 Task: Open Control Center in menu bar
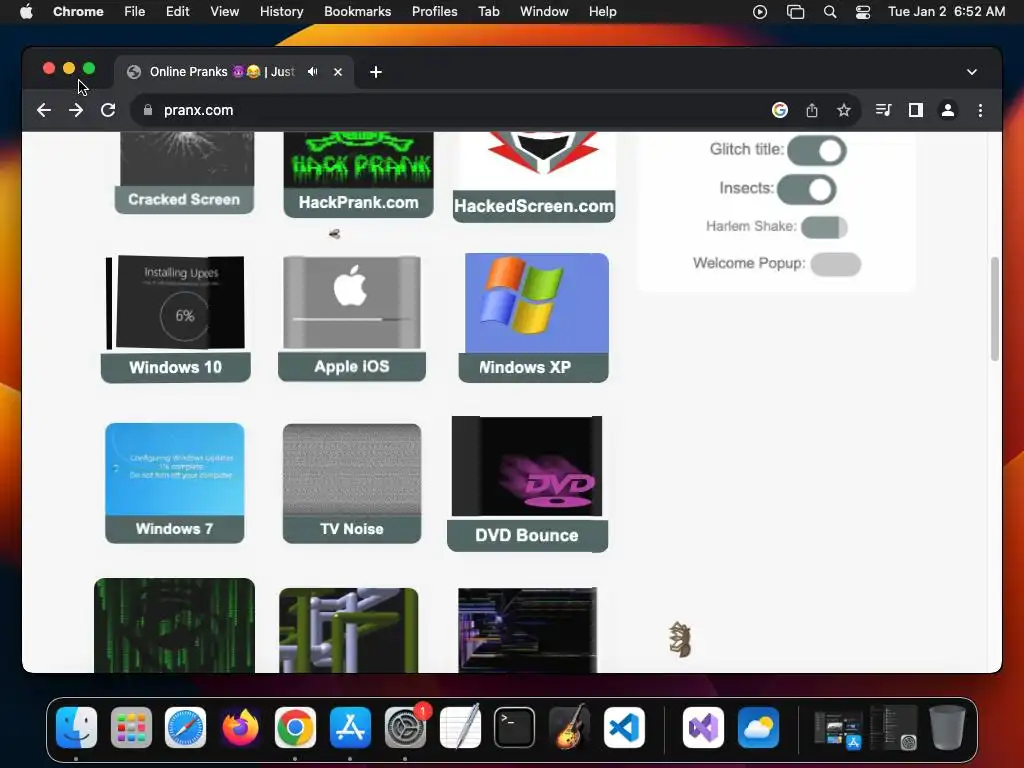tap(863, 11)
